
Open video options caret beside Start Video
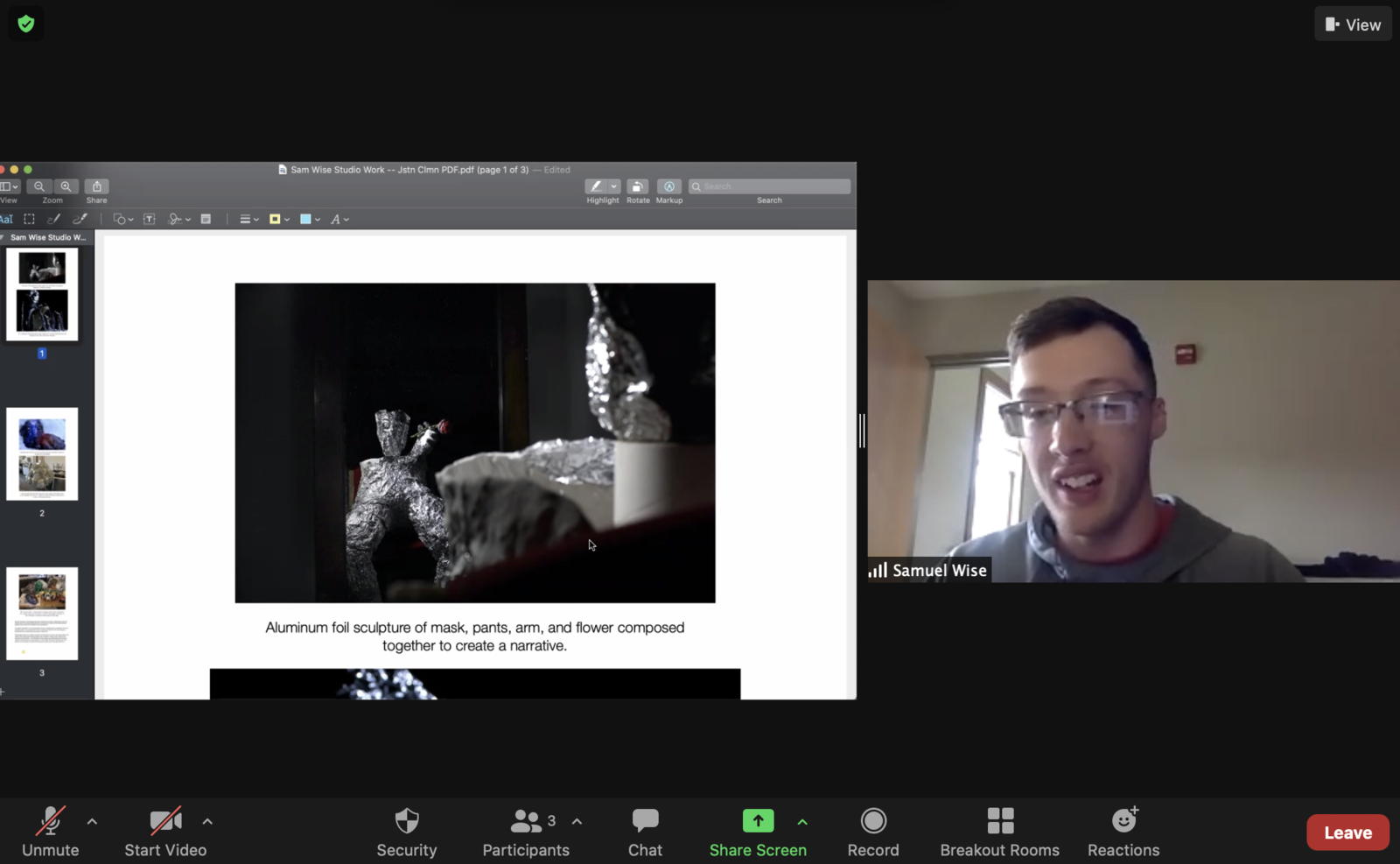click(x=207, y=821)
